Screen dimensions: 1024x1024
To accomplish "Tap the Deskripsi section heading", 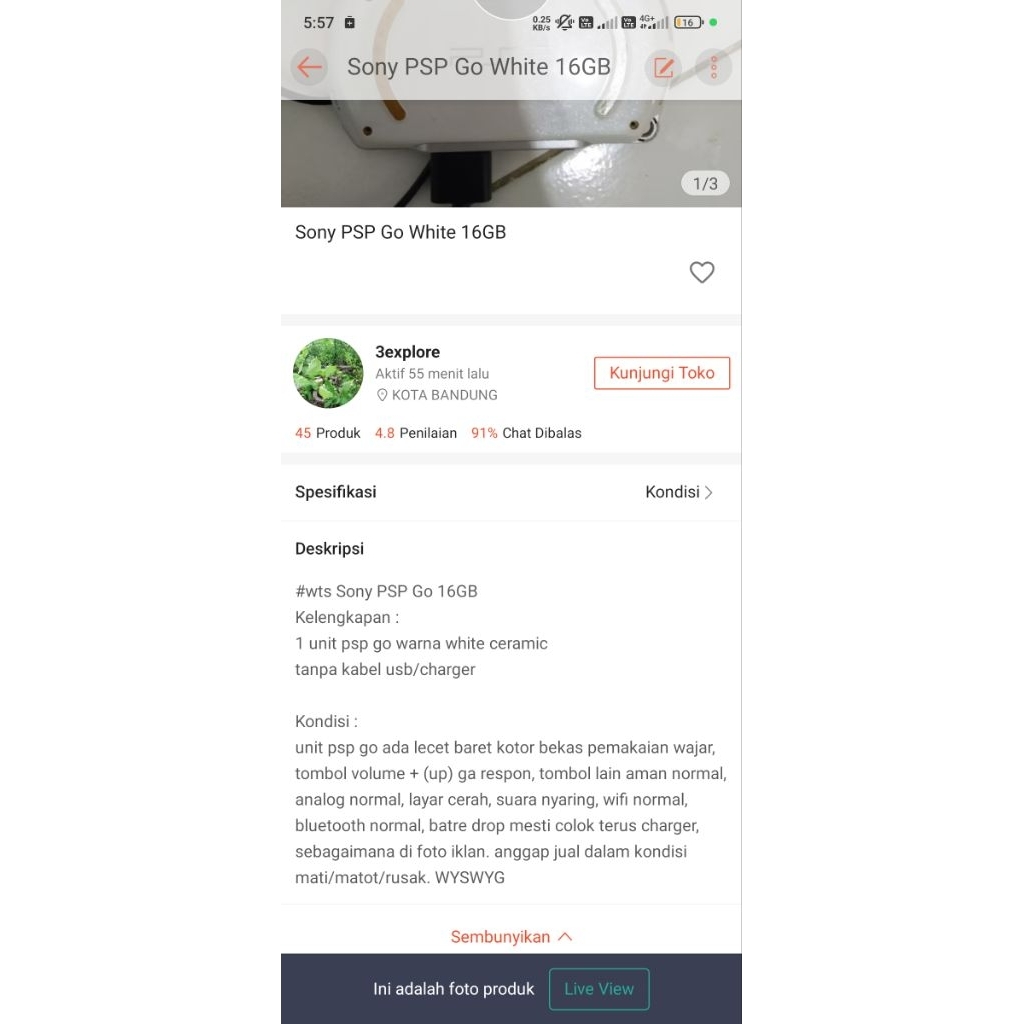I will tap(329, 549).
